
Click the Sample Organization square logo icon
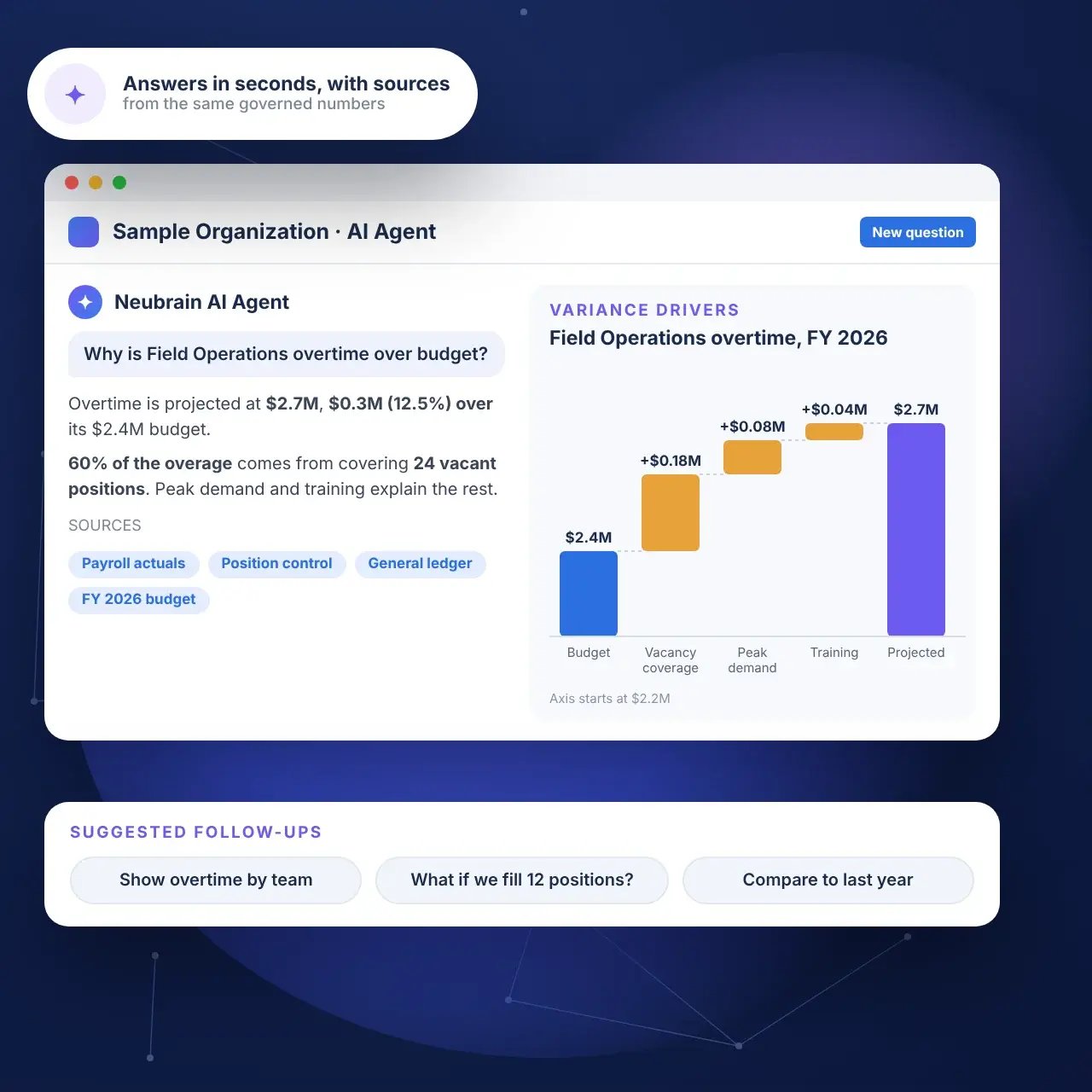pos(84,232)
